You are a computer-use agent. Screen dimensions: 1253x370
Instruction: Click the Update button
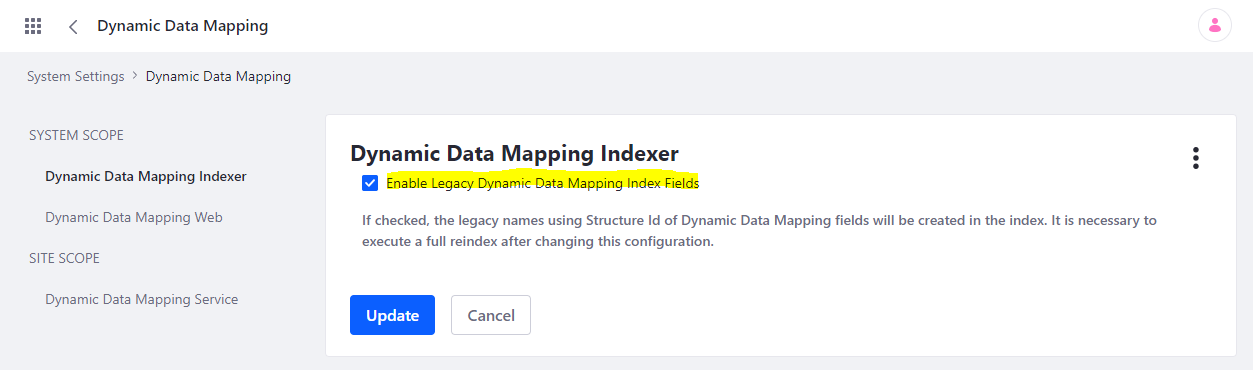(392, 315)
